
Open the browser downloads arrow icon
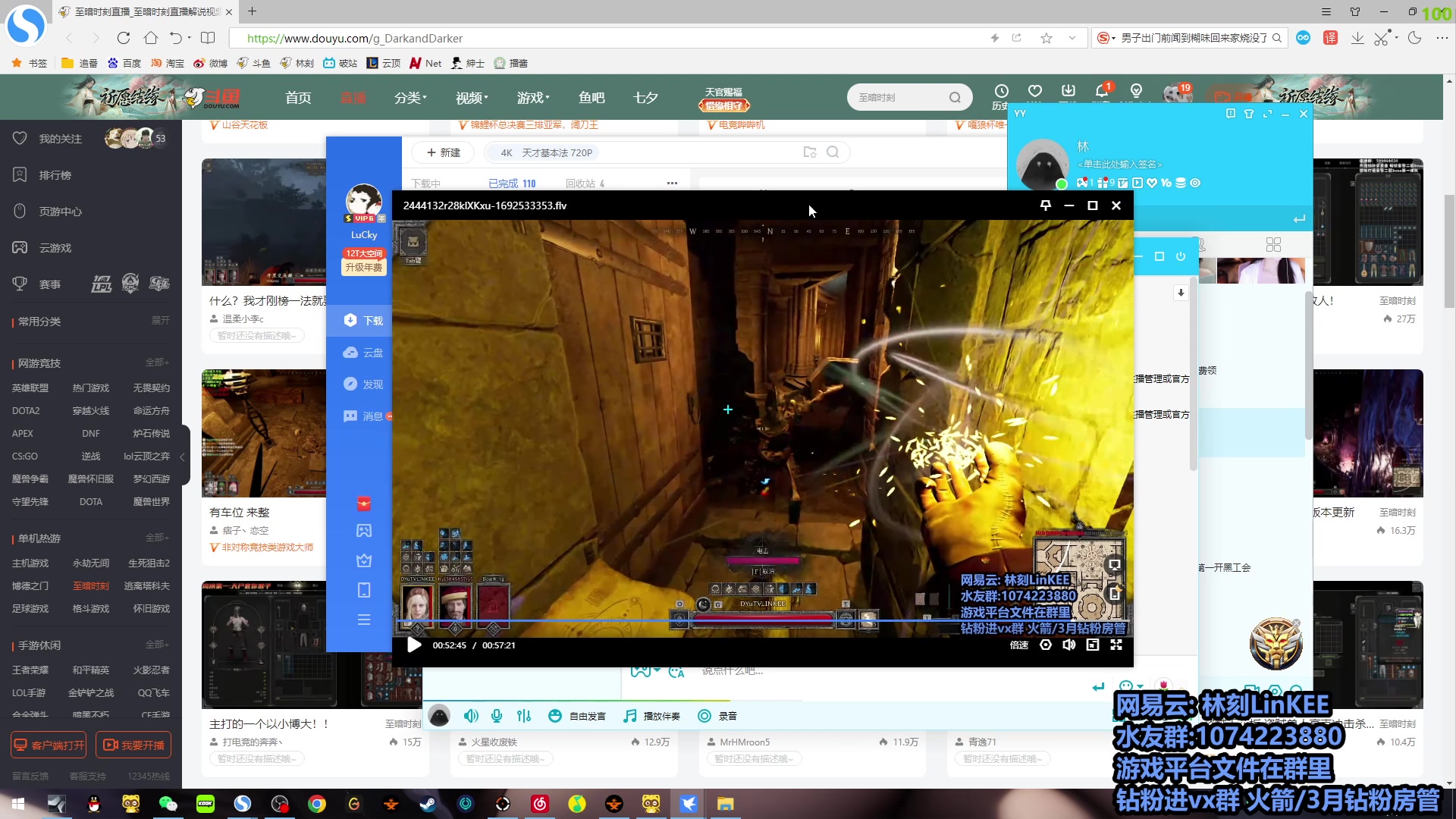point(1357,38)
